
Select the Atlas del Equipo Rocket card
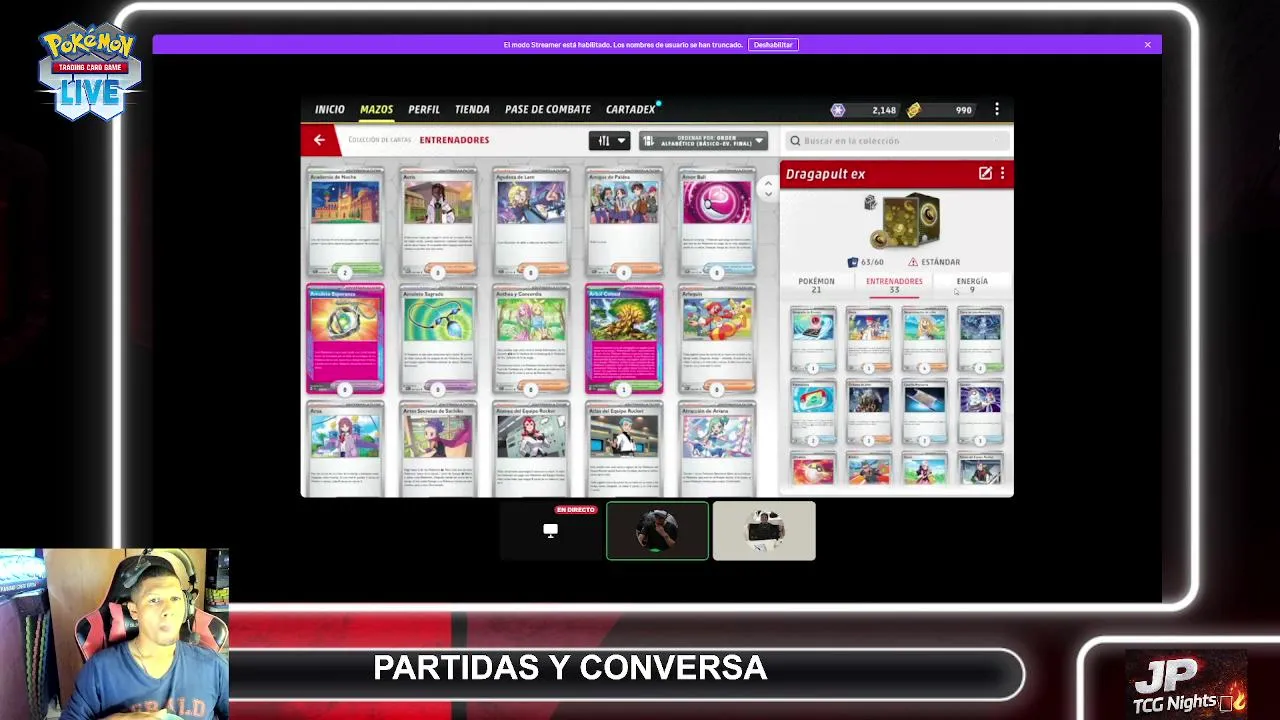(624, 449)
